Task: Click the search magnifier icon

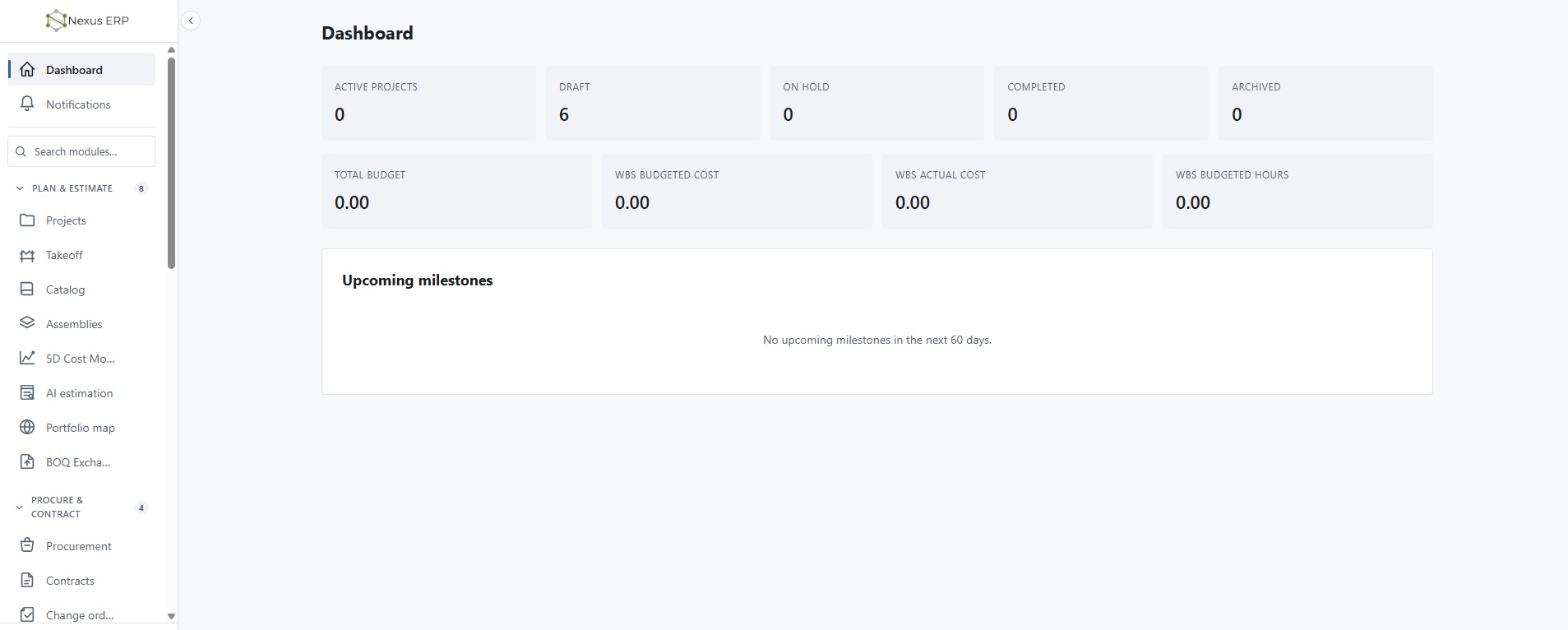Action: [21, 151]
